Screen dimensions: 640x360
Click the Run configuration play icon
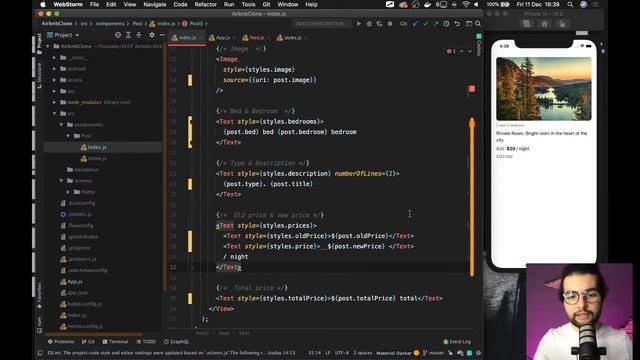[x=359, y=24]
